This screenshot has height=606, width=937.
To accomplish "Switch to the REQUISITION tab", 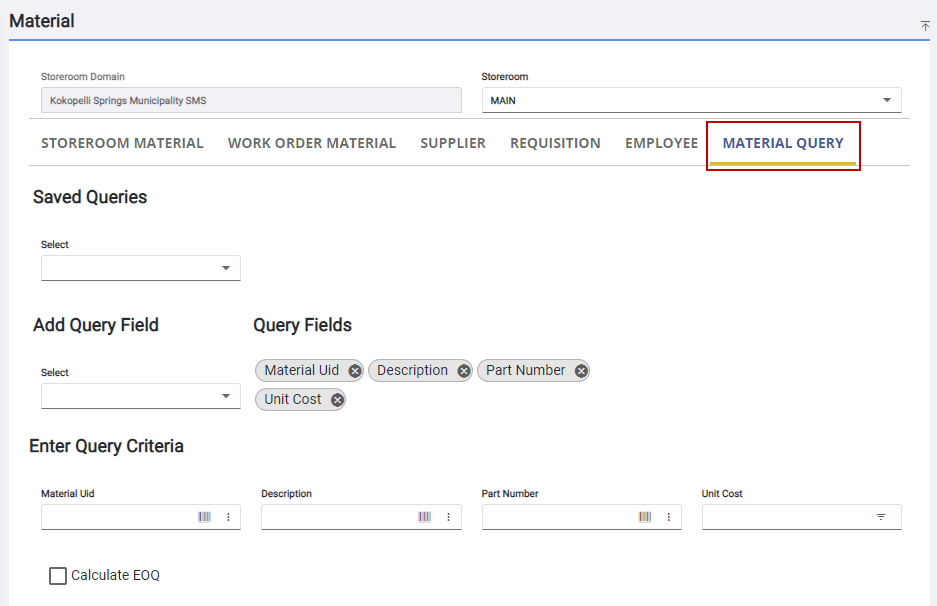I will point(555,143).
